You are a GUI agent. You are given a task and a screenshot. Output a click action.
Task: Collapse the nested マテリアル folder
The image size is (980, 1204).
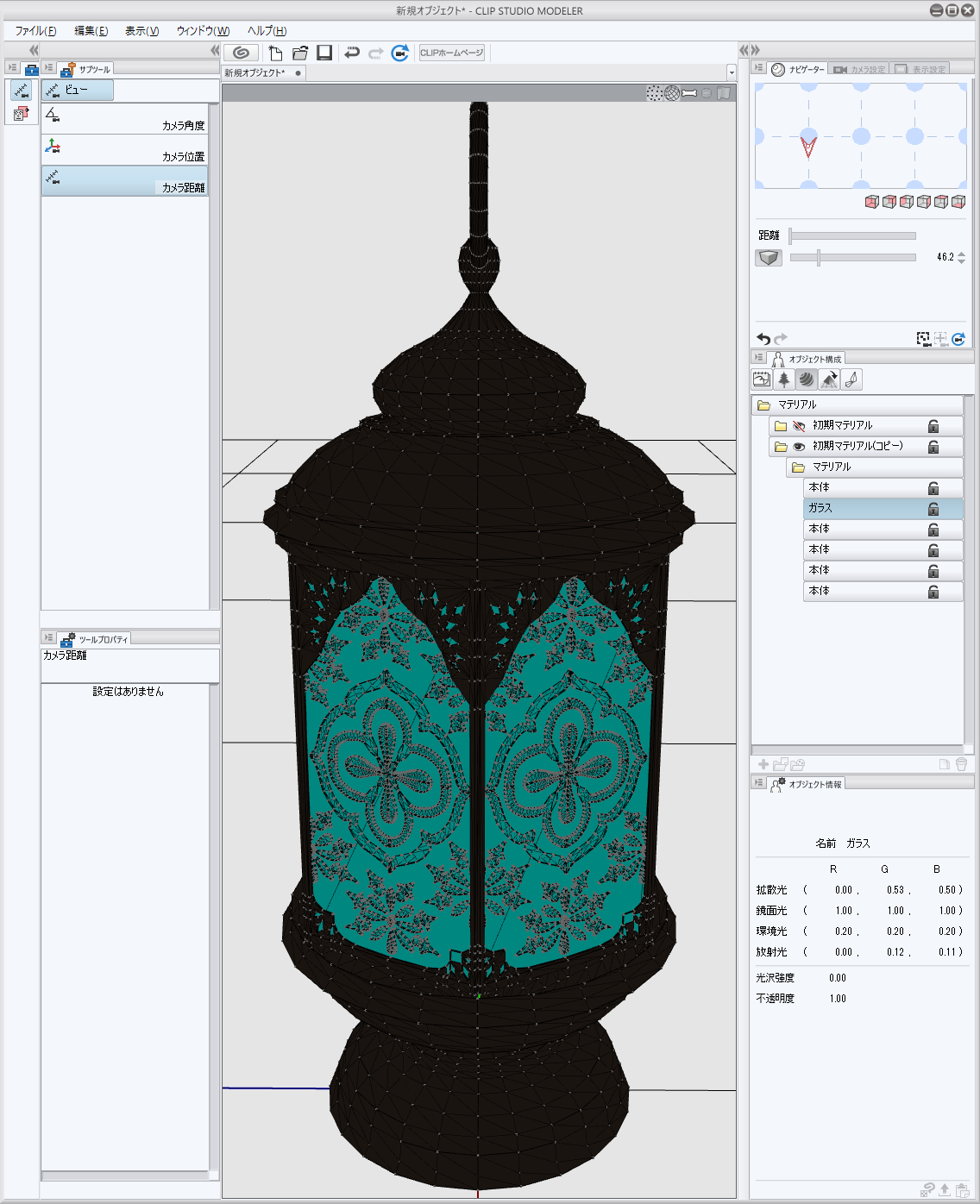pyautogui.click(x=798, y=467)
